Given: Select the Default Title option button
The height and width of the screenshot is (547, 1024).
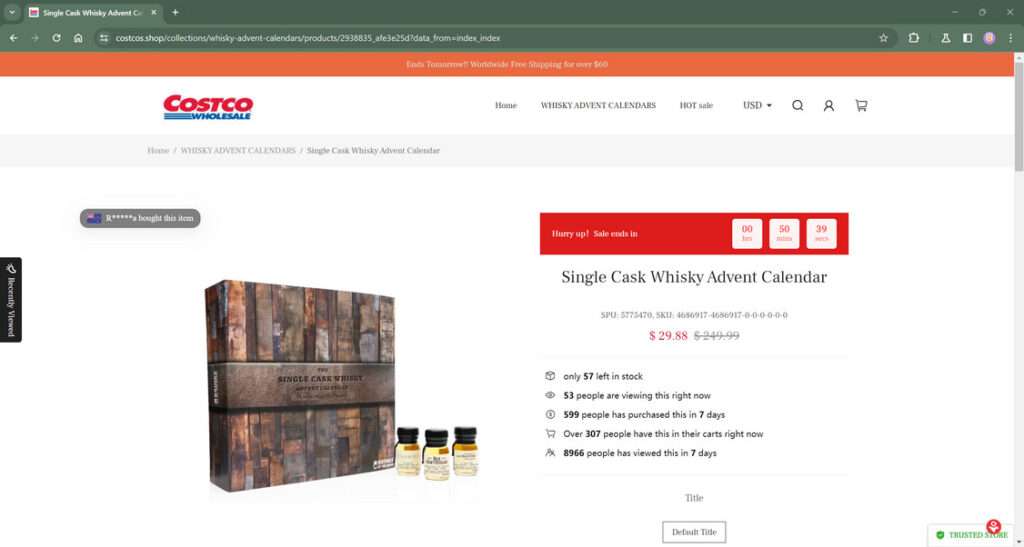Looking at the screenshot, I should [x=694, y=532].
